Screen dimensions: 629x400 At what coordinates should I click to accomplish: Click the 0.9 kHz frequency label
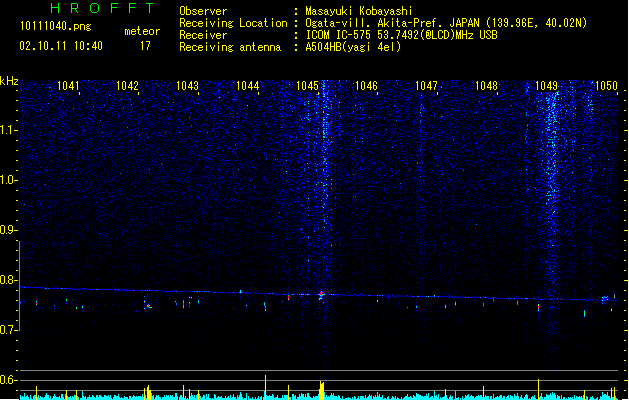pyautogui.click(x=8, y=230)
